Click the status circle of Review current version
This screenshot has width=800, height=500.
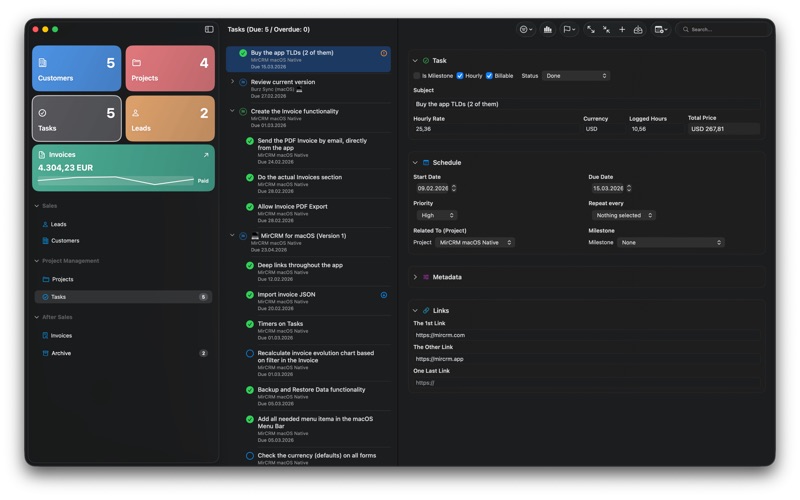[x=243, y=82]
